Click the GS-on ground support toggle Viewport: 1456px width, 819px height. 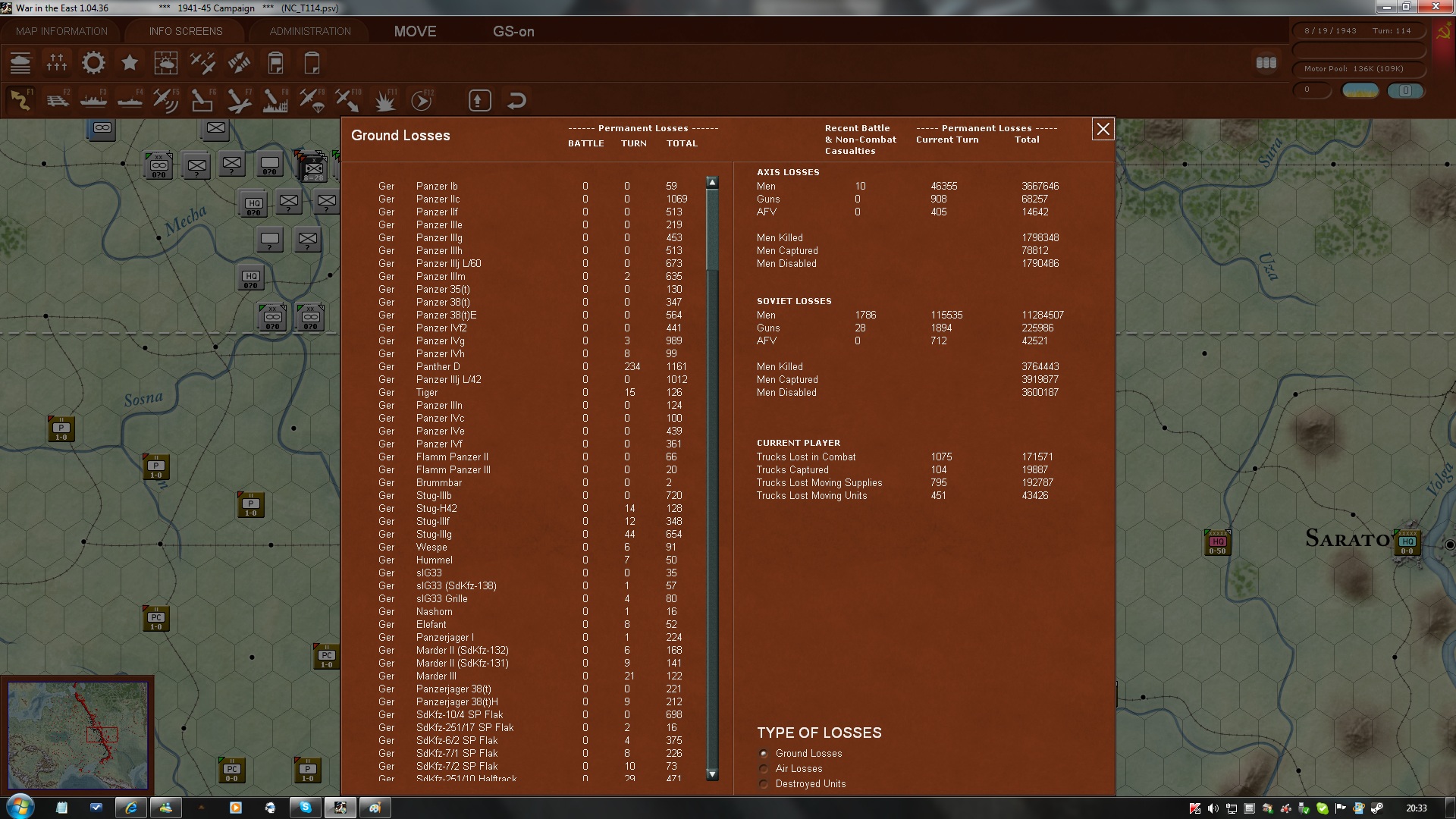coord(513,32)
